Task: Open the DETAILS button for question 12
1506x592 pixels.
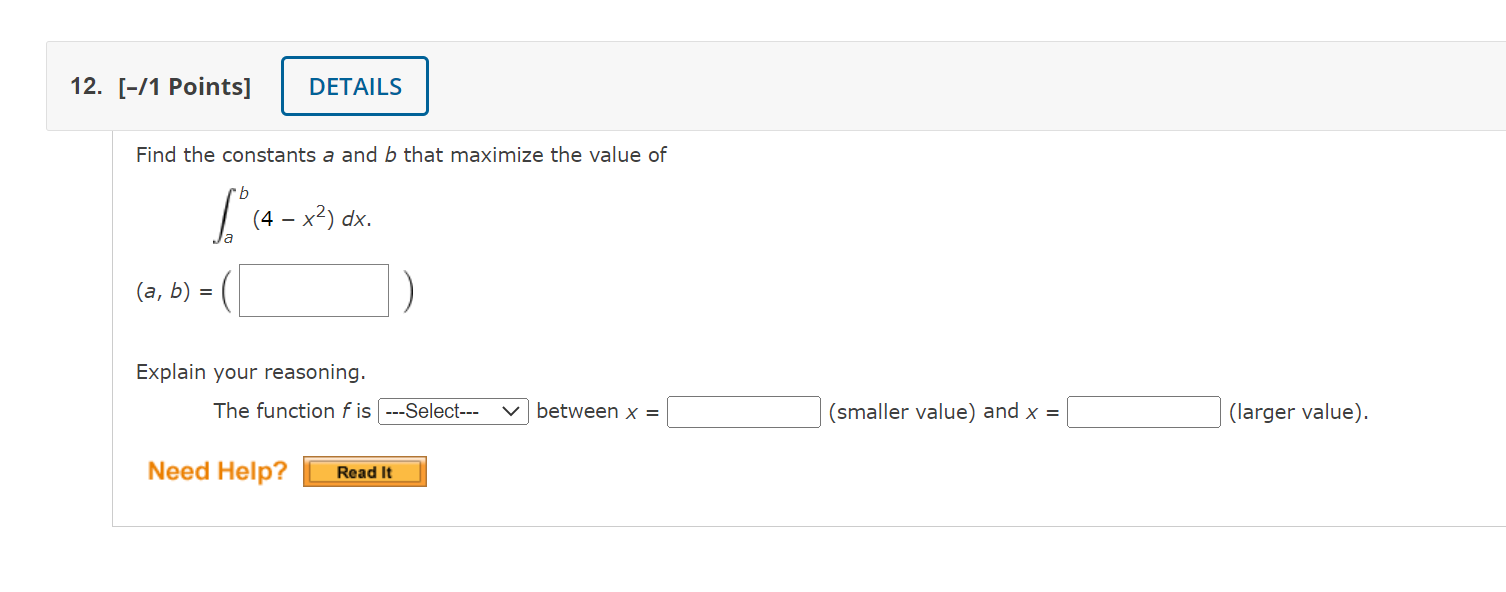Action: (x=355, y=86)
